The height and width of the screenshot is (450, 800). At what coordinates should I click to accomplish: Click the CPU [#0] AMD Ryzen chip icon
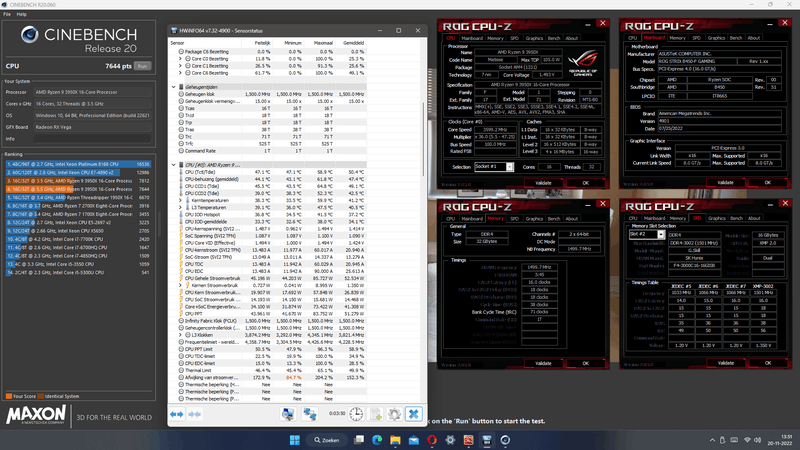181,165
